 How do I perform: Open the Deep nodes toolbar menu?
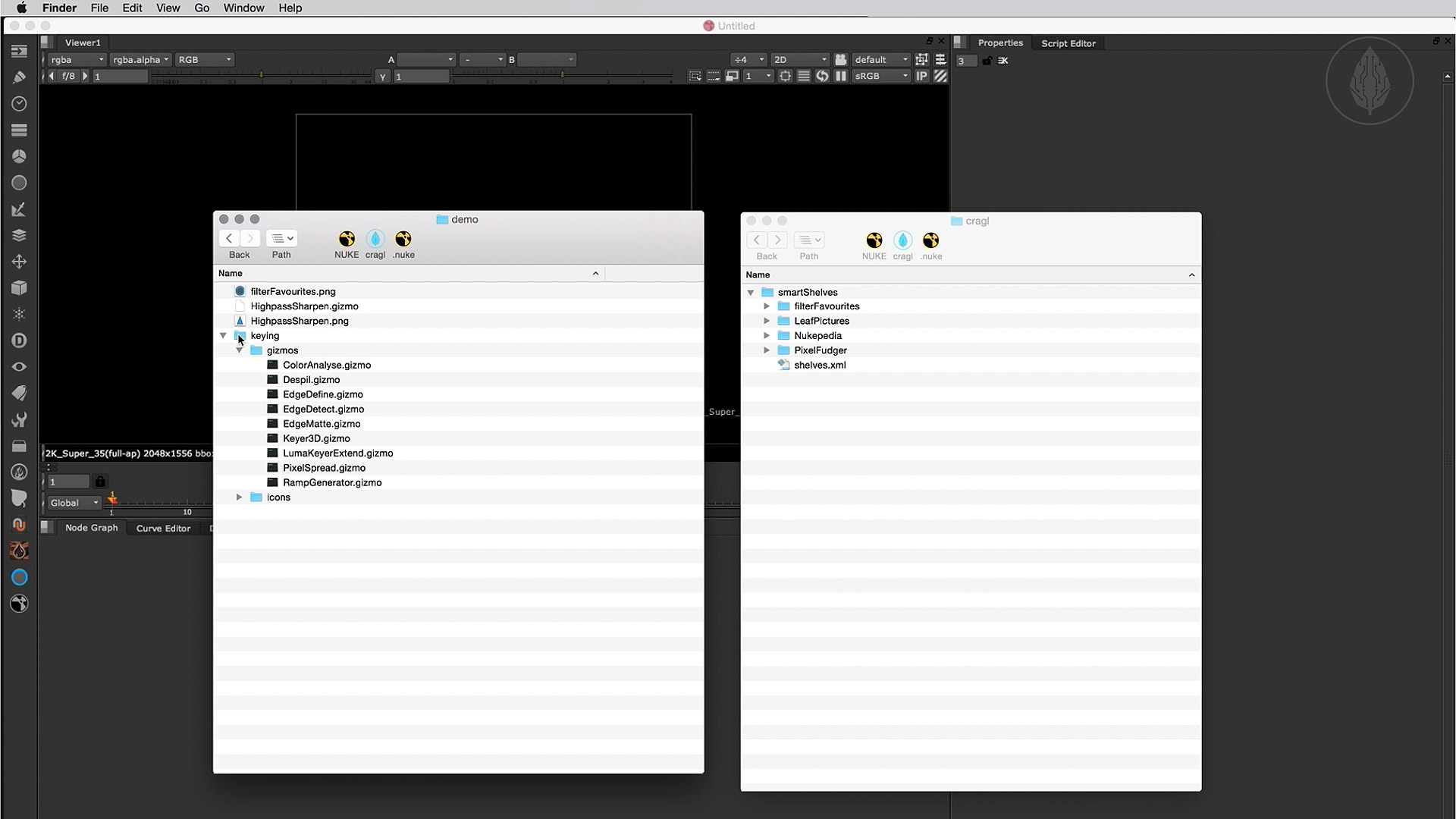pyautogui.click(x=19, y=340)
